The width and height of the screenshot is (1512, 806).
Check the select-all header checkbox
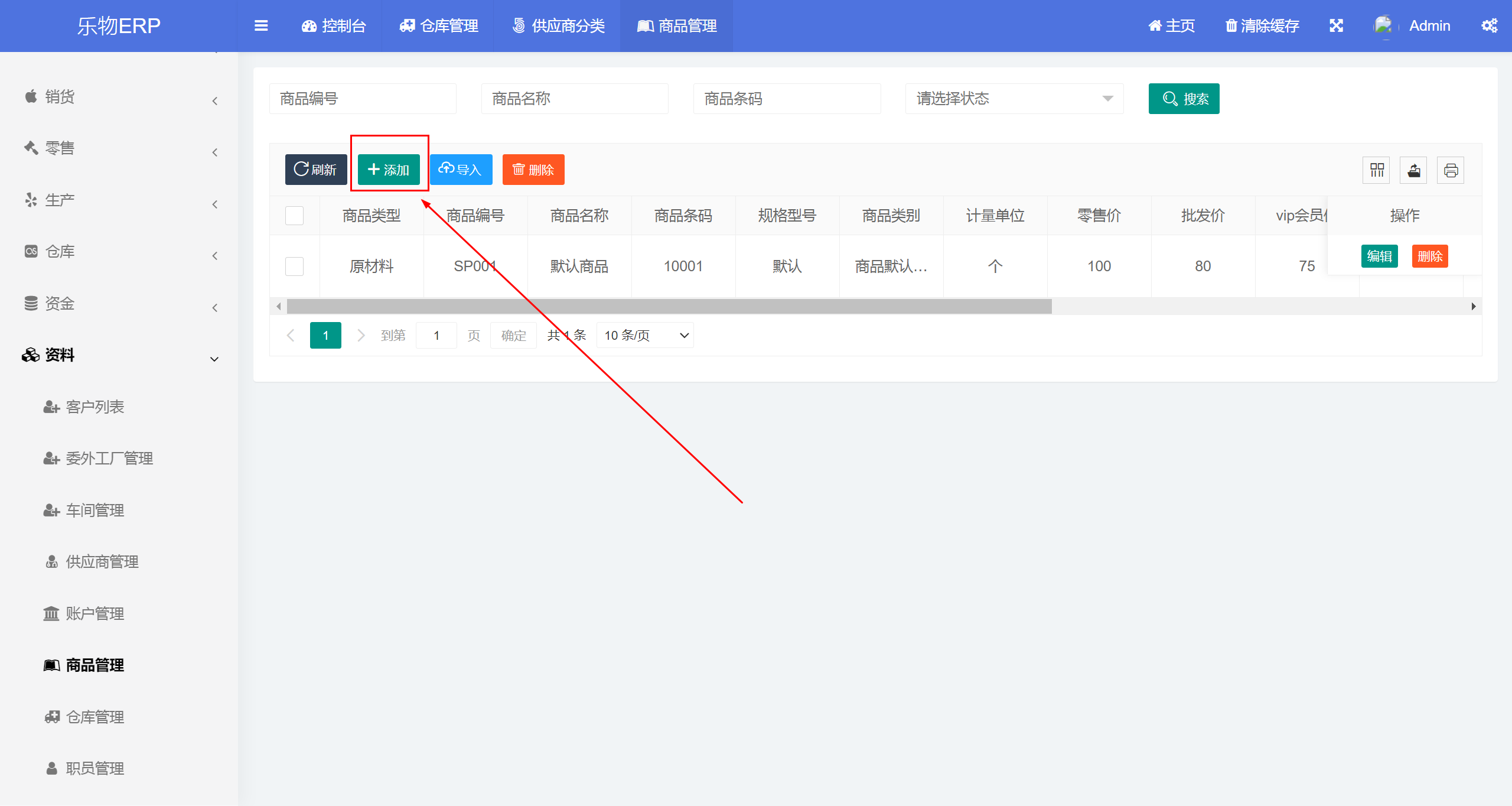click(294, 216)
